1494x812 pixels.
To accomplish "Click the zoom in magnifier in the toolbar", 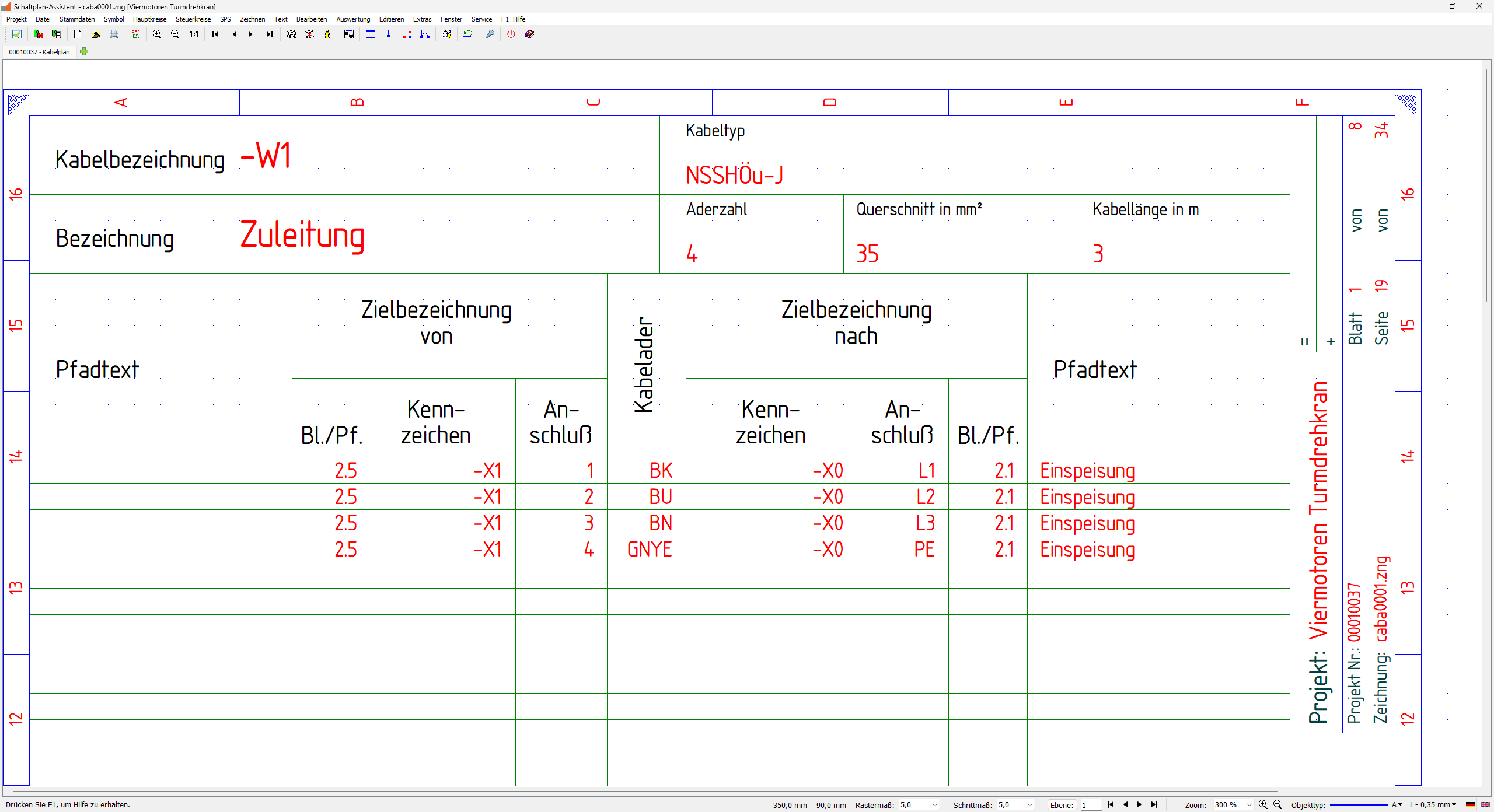I will click(157, 34).
